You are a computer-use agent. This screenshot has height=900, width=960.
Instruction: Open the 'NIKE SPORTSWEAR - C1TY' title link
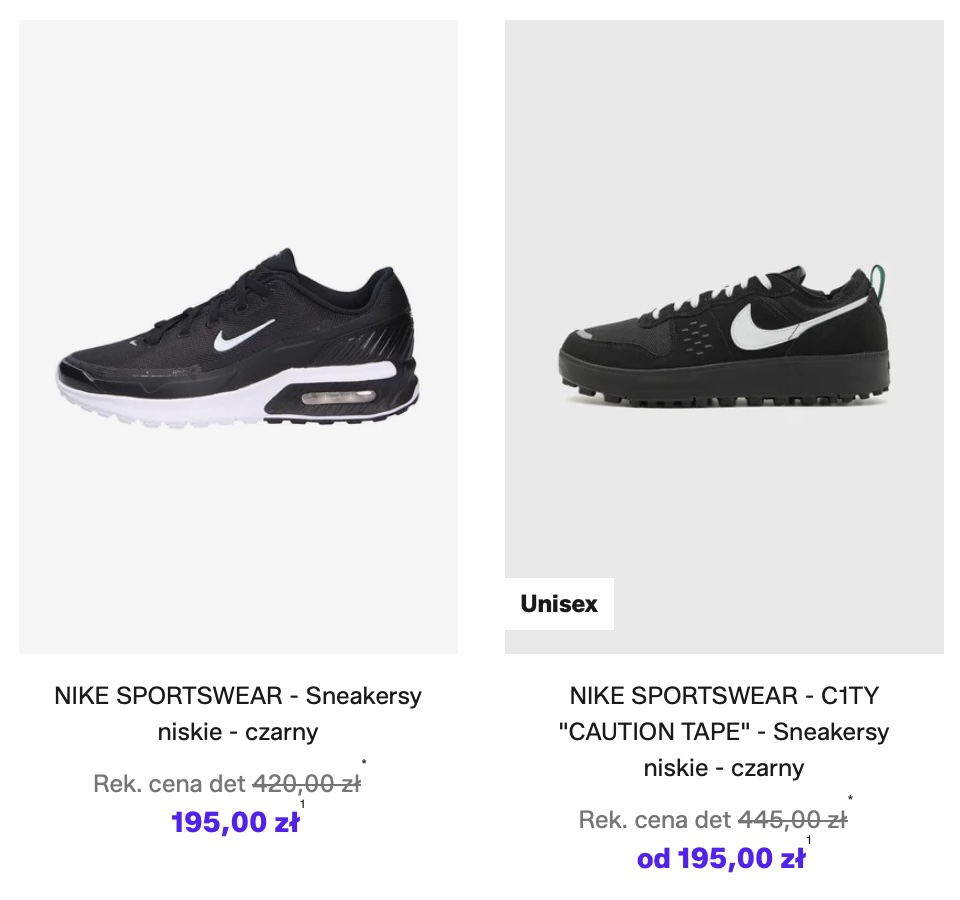(x=723, y=696)
